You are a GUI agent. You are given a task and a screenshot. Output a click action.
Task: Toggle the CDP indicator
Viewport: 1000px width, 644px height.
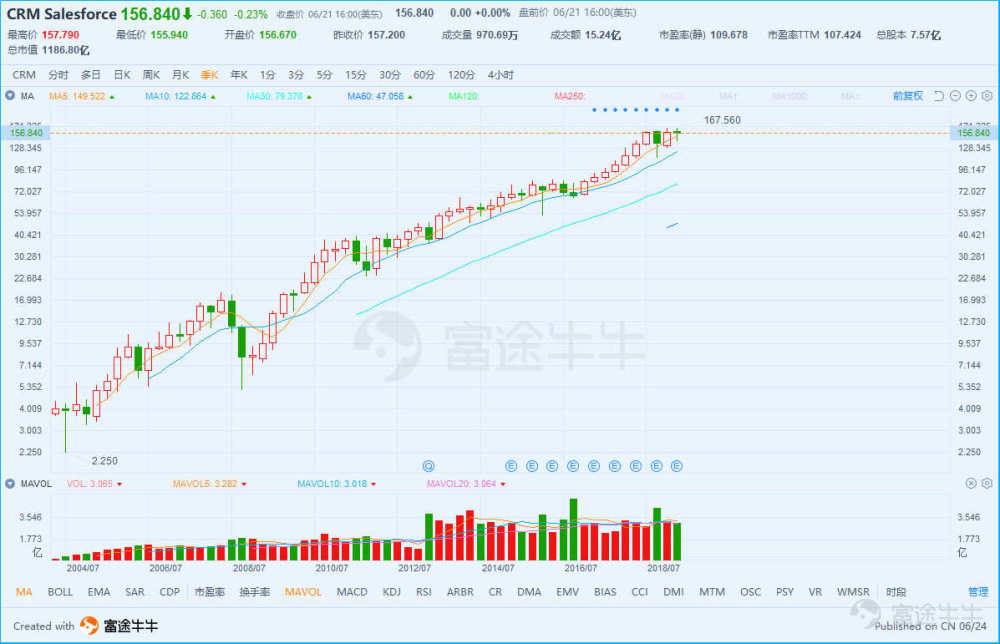(170, 592)
